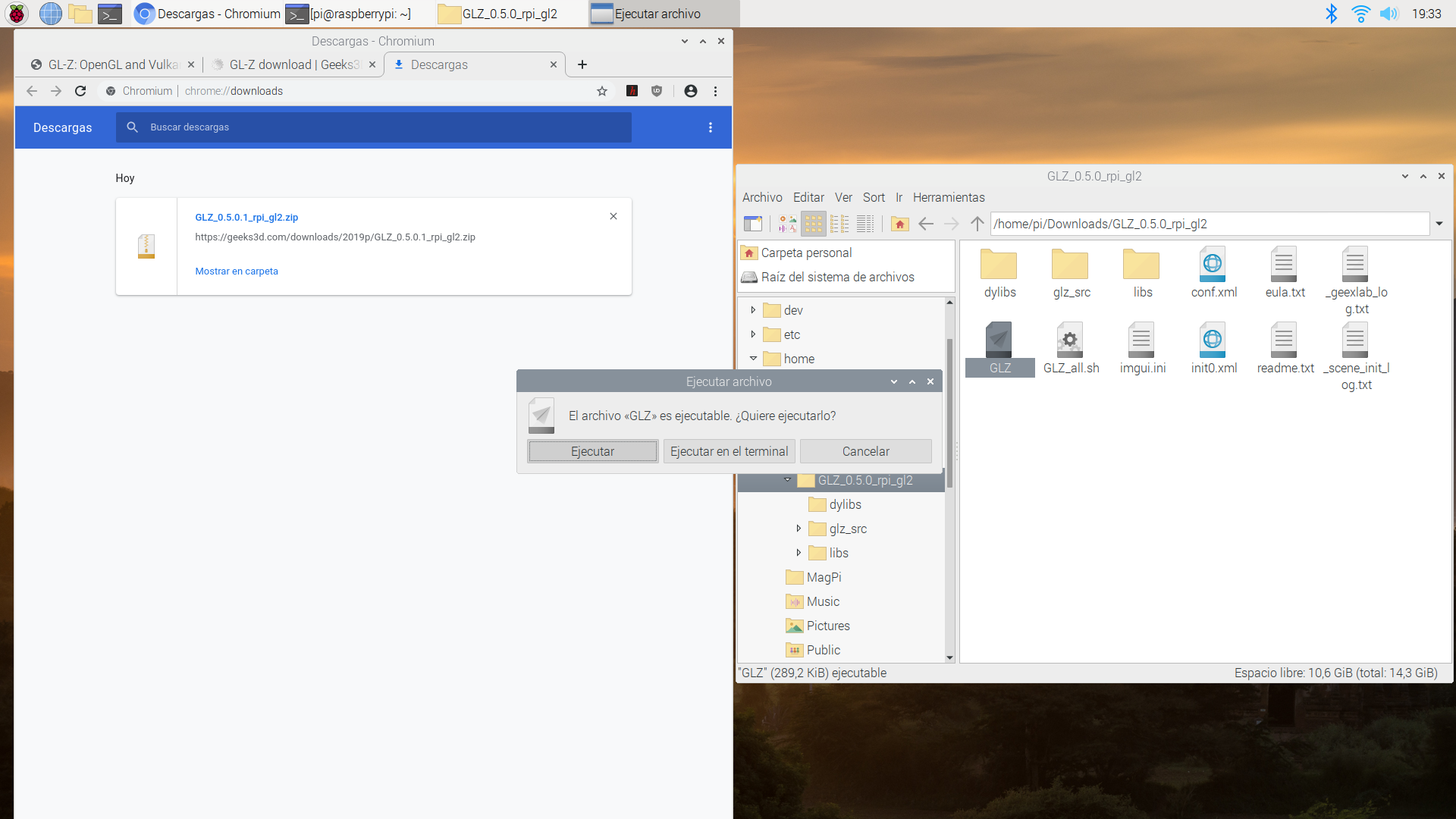This screenshot has height=819, width=1456.
Task: Open the Herramientas menu
Action: (x=948, y=197)
